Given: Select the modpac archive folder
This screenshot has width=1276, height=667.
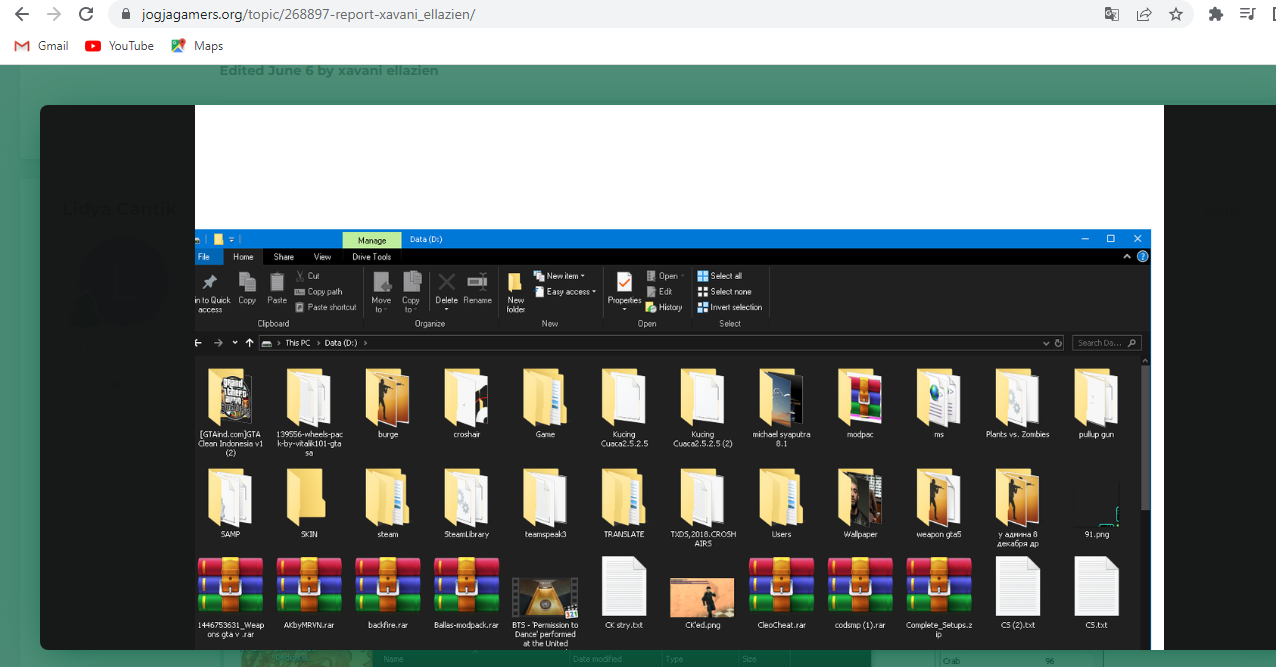Looking at the screenshot, I should click(860, 404).
